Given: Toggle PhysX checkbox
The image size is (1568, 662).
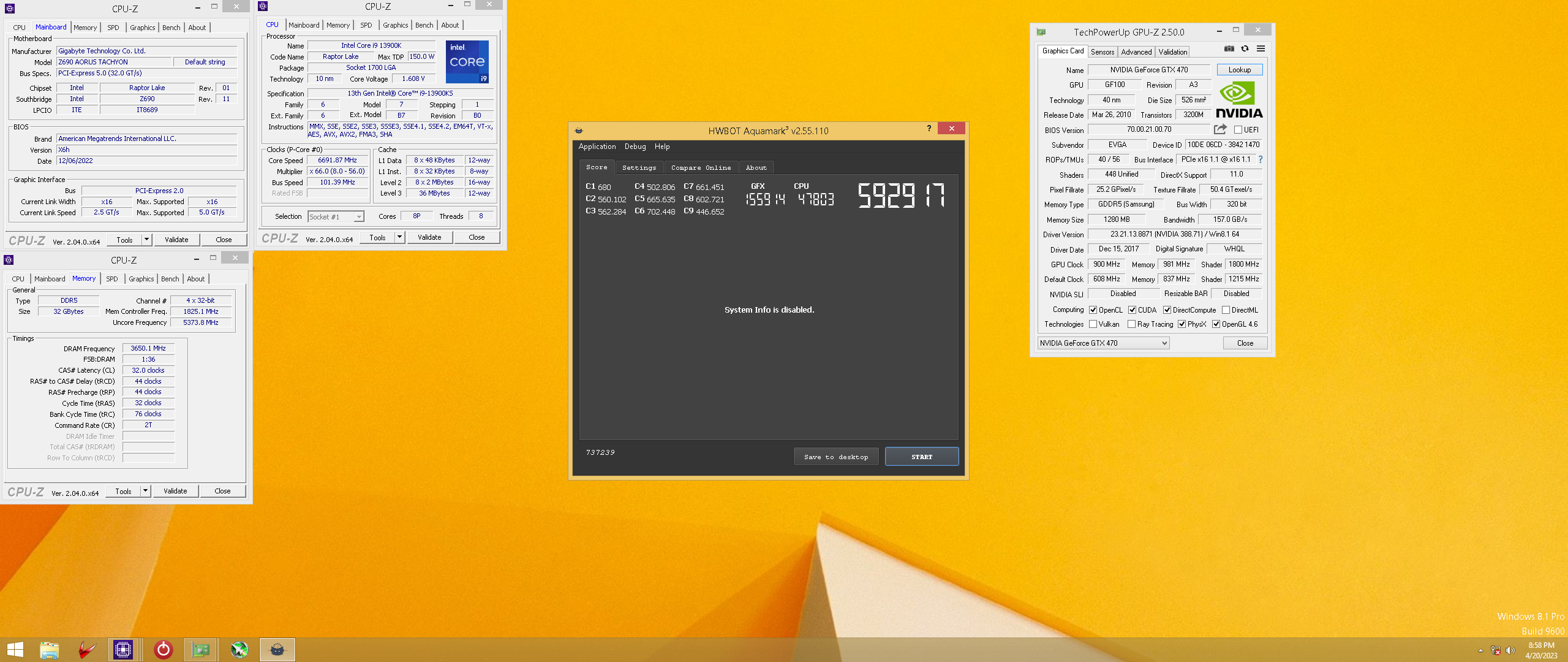Looking at the screenshot, I should (1182, 324).
